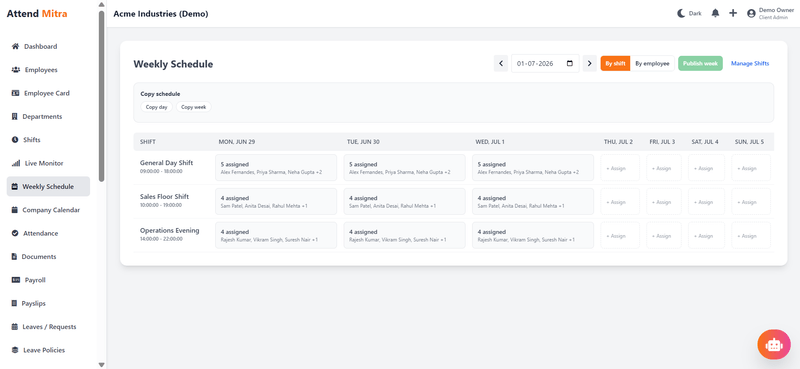The image size is (800, 369).
Task: Click the Employee Card icon in sidebar
Action: tap(15, 93)
